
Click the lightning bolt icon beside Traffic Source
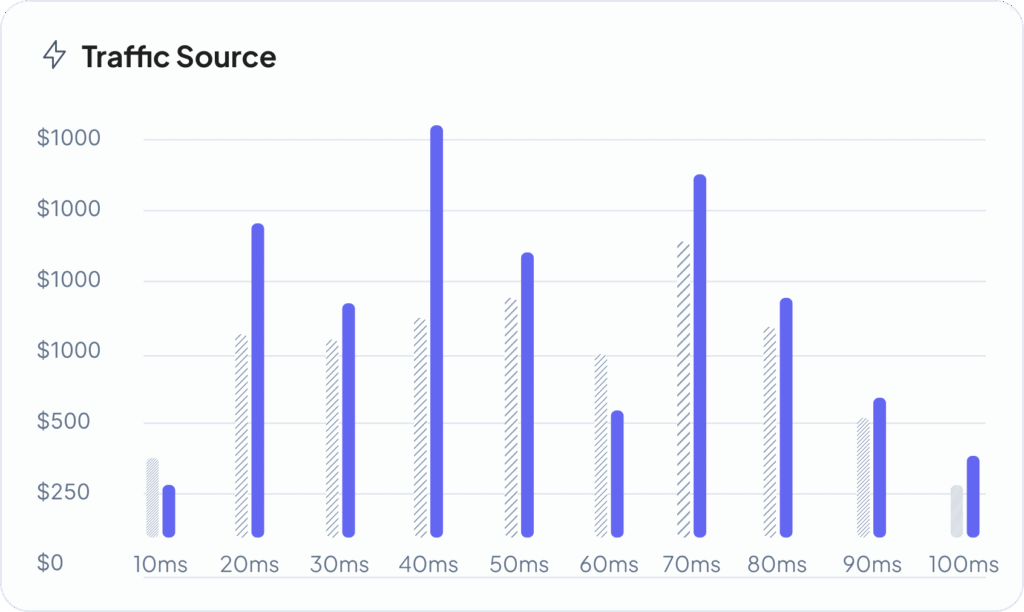pyautogui.click(x=54, y=56)
